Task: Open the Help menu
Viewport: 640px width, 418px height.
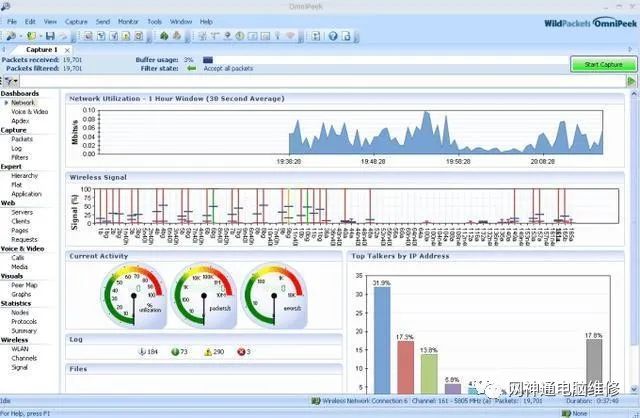Action: 206,22
